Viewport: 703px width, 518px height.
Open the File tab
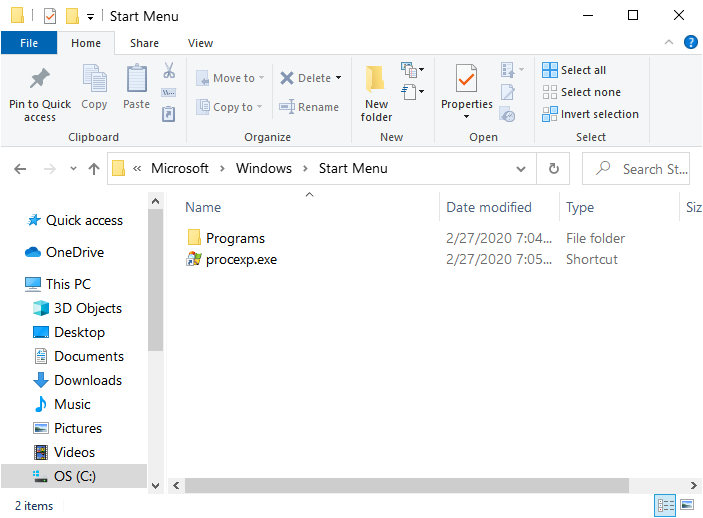click(x=29, y=43)
